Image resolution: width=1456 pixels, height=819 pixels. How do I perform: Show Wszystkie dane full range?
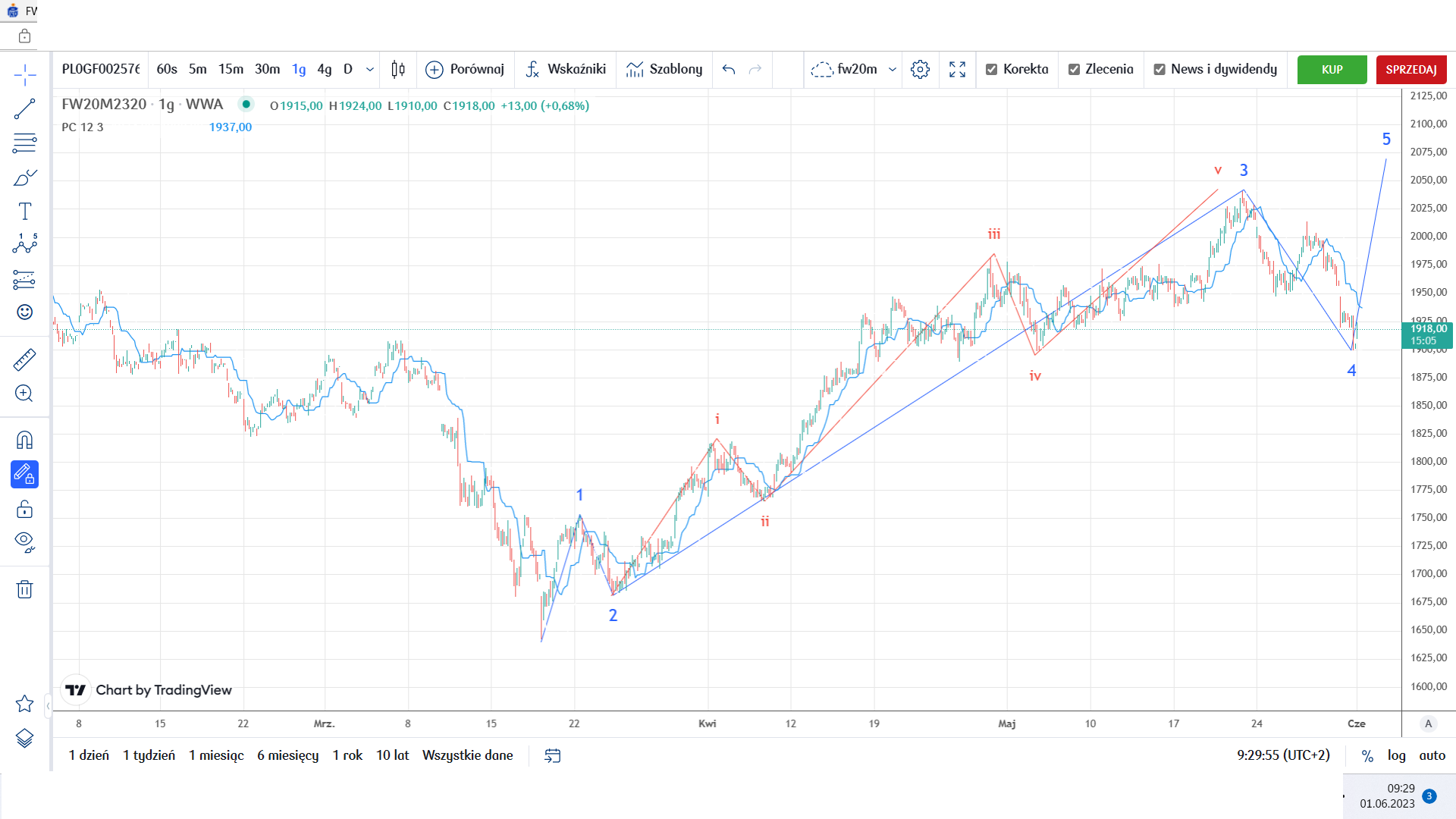coord(467,755)
